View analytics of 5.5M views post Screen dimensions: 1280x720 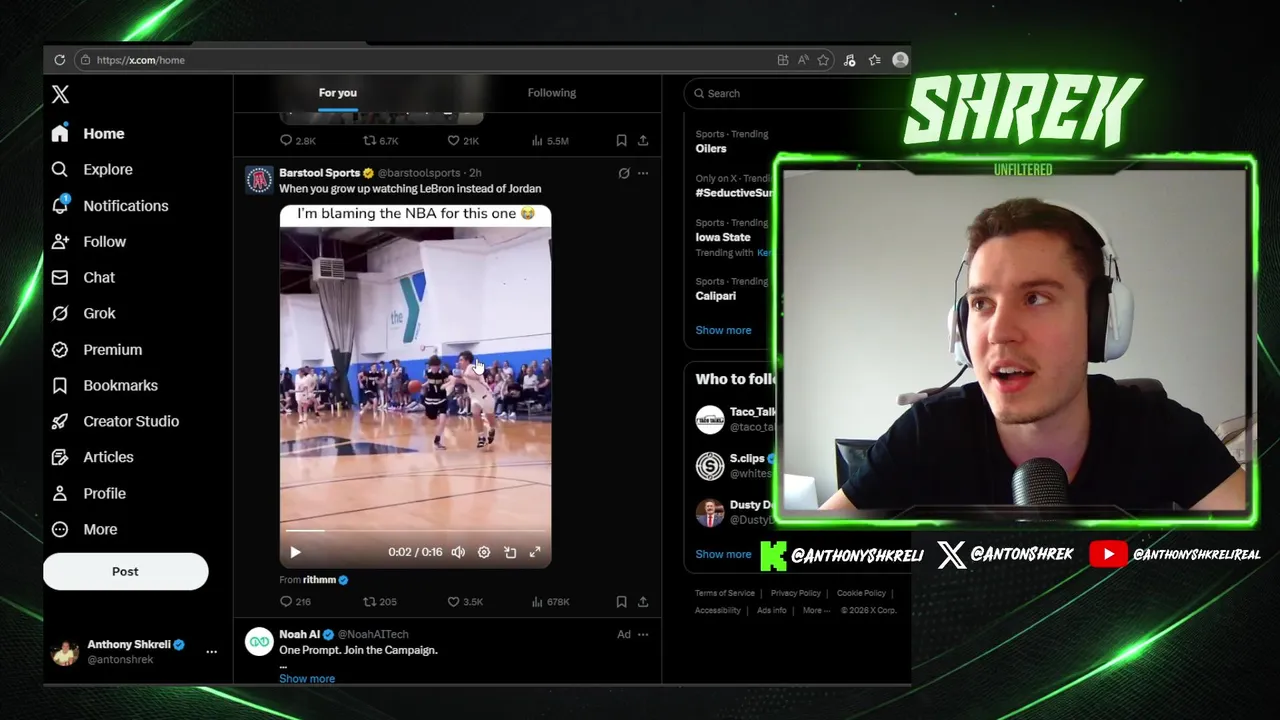tap(549, 141)
